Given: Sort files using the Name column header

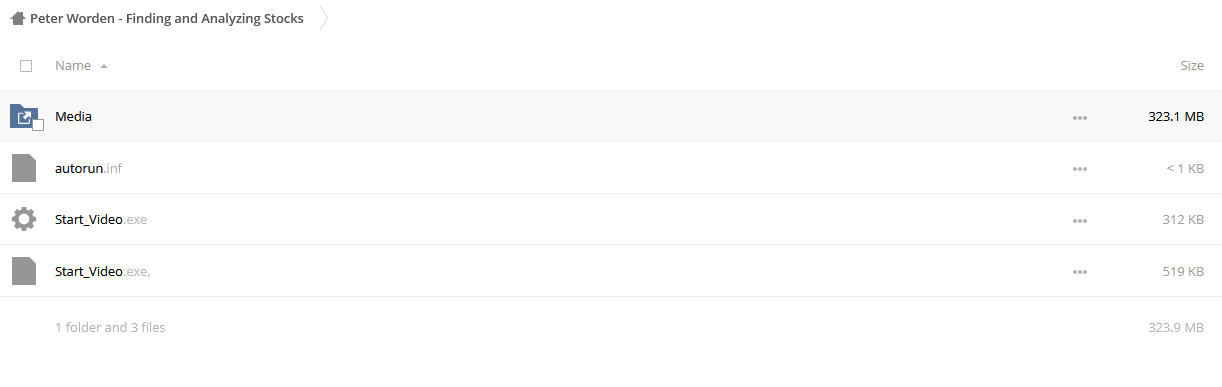Looking at the screenshot, I should 73,66.
